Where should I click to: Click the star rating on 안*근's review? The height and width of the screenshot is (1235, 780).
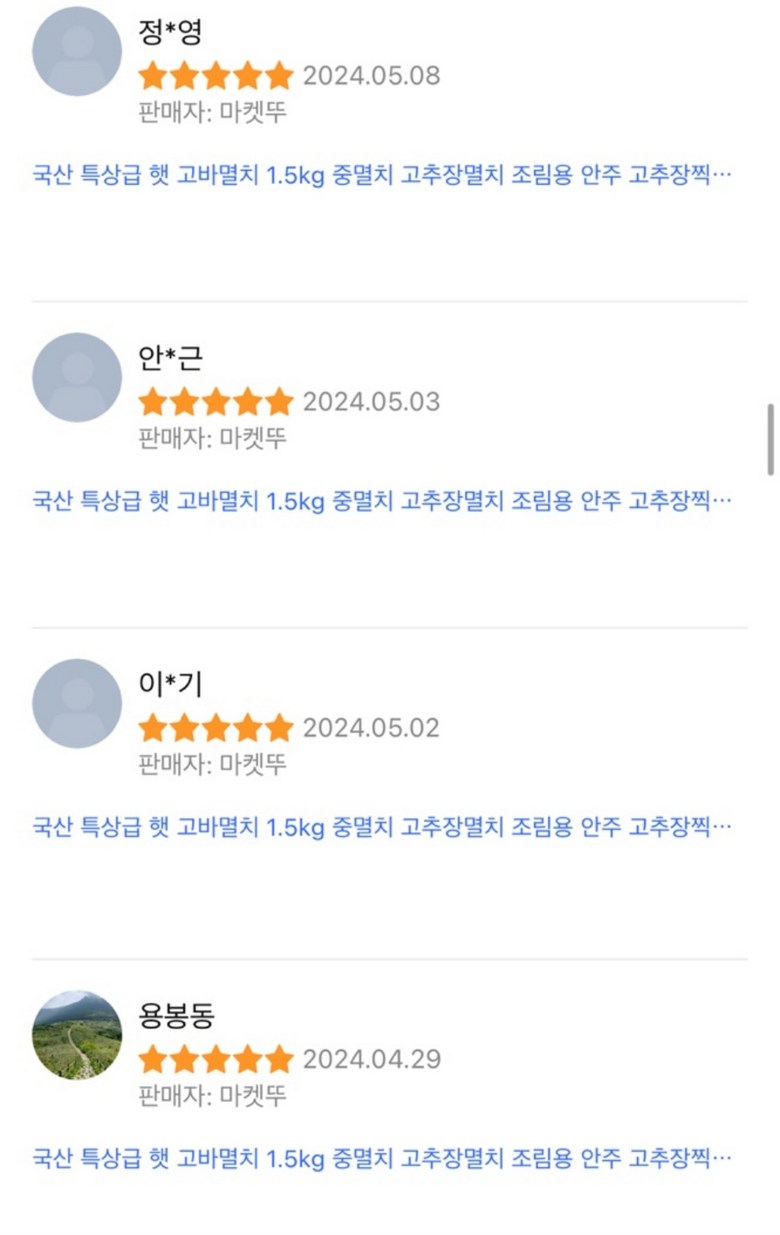pyautogui.click(x=216, y=402)
